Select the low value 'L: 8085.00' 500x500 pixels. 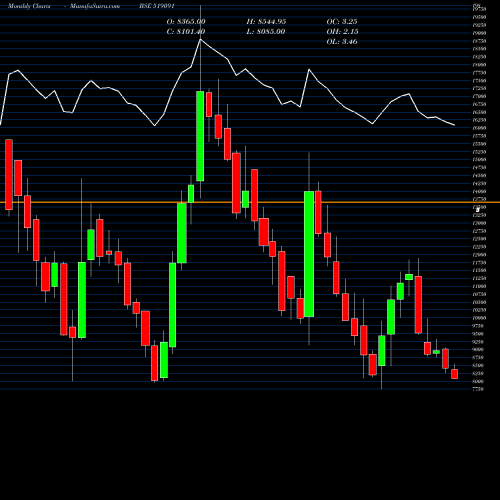pyautogui.click(x=266, y=32)
